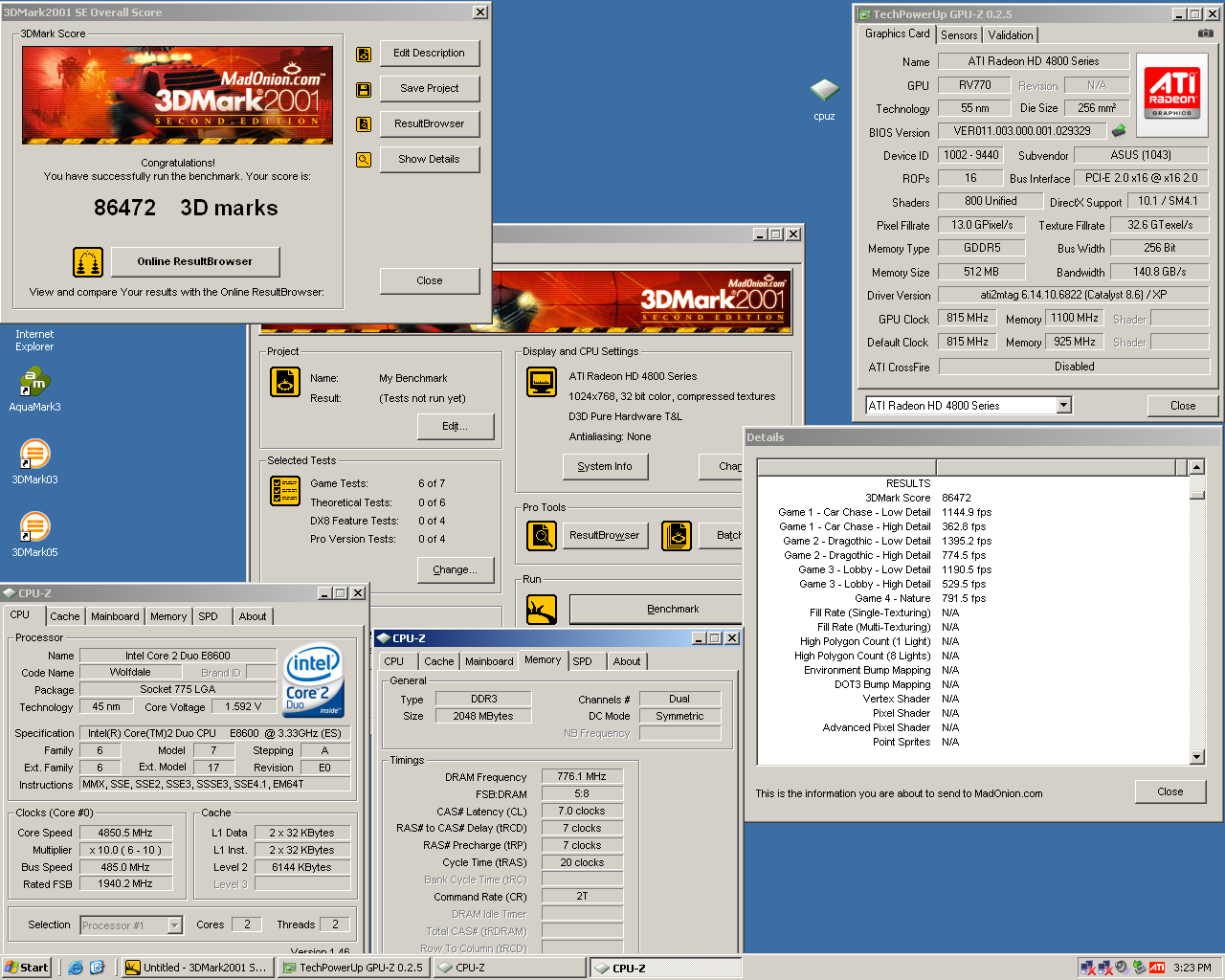Click the Edit Description button
The width and height of the screenshot is (1225, 980).
point(430,54)
